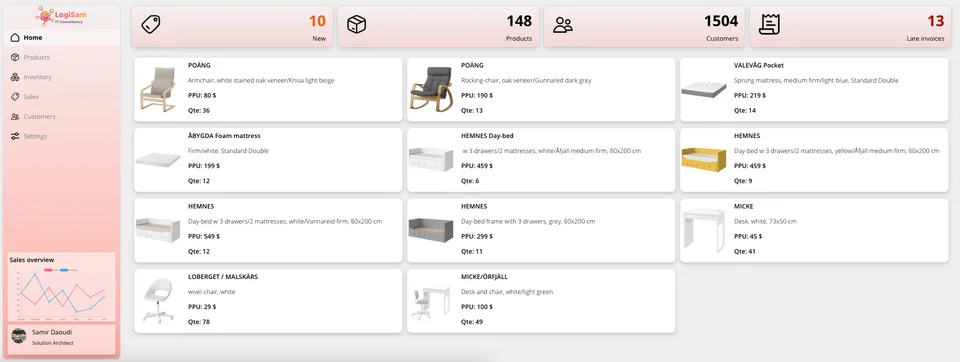Click 'Qte: 78' on LOBERGET card

point(199,322)
